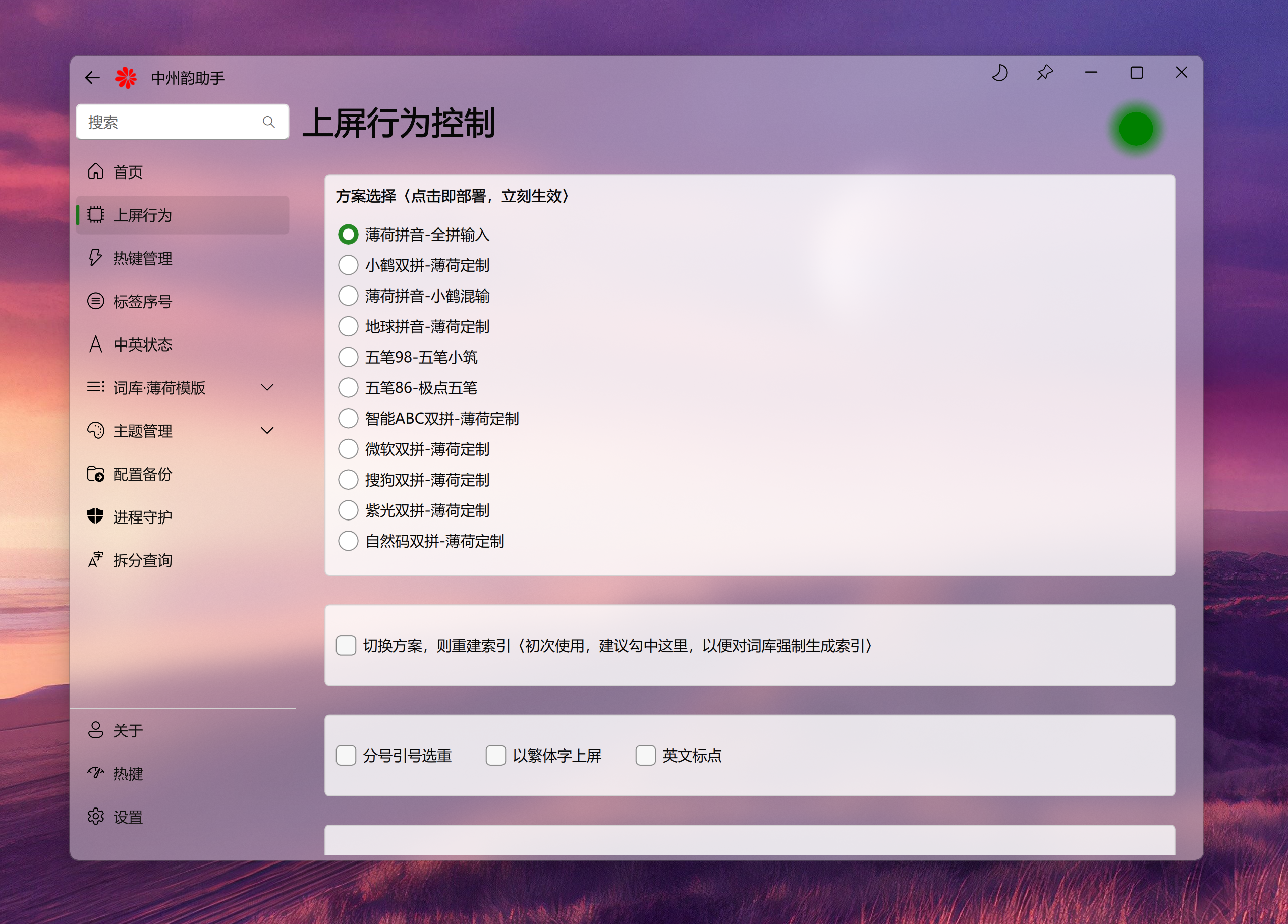Image resolution: width=1288 pixels, height=924 pixels.
Task: Click the green status circle
Action: (1136, 129)
